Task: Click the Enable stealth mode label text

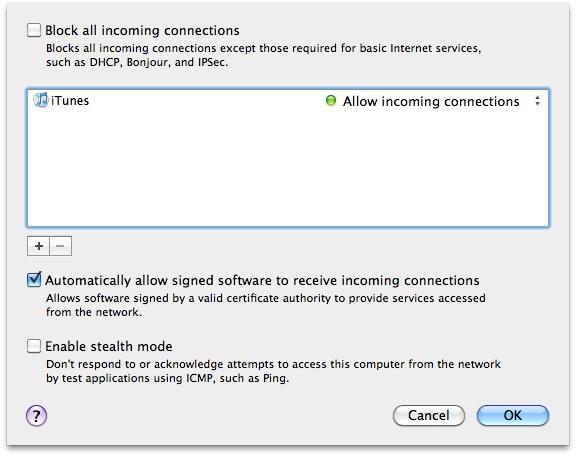Action: pyautogui.click(x=109, y=346)
